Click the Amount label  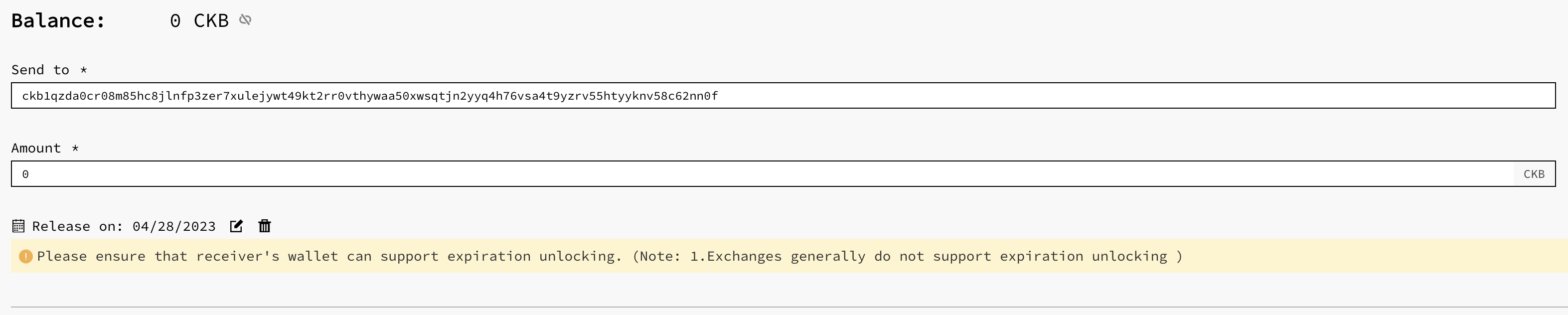click(x=36, y=148)
